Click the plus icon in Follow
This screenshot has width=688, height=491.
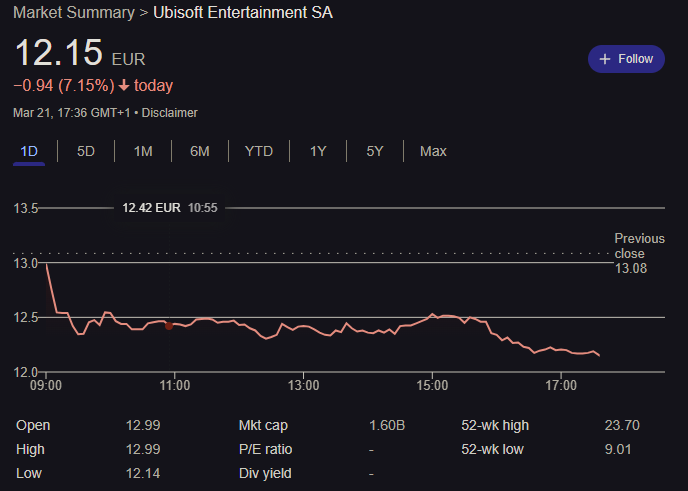[x=604, y=59]
